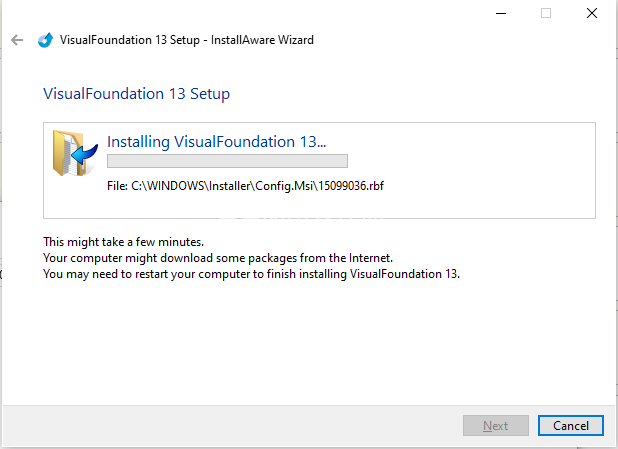Click the blue 'VisualFoundation 13 Setup' heading
The width and height of the screenshot is (618, 449).
[137, 94]
